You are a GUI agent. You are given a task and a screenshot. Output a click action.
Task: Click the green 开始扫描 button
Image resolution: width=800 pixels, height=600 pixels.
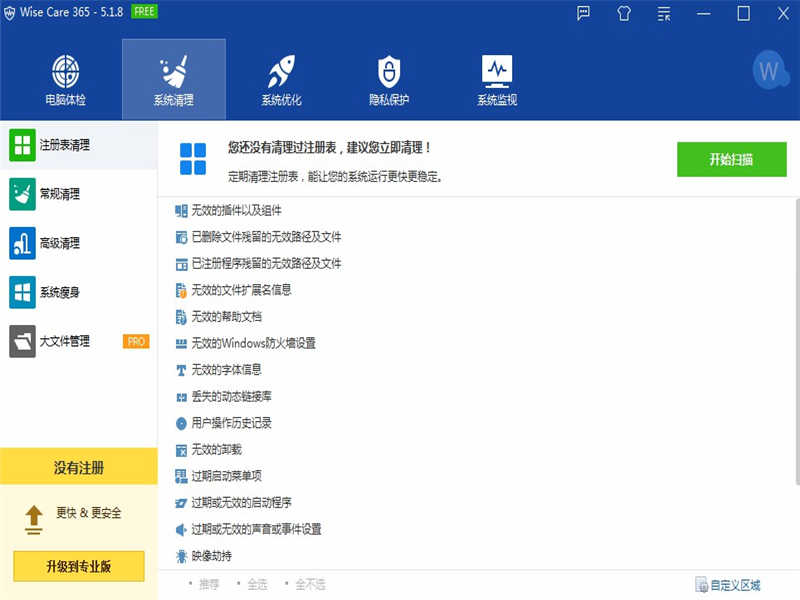point(731,159)
